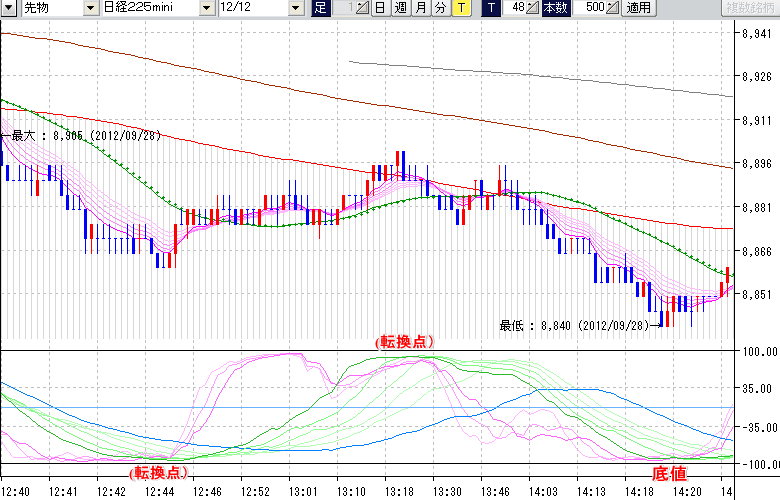Screen dimensions: 780x500
Task: Click the spinner beside the 足 period field
Action: click(363, 8)
